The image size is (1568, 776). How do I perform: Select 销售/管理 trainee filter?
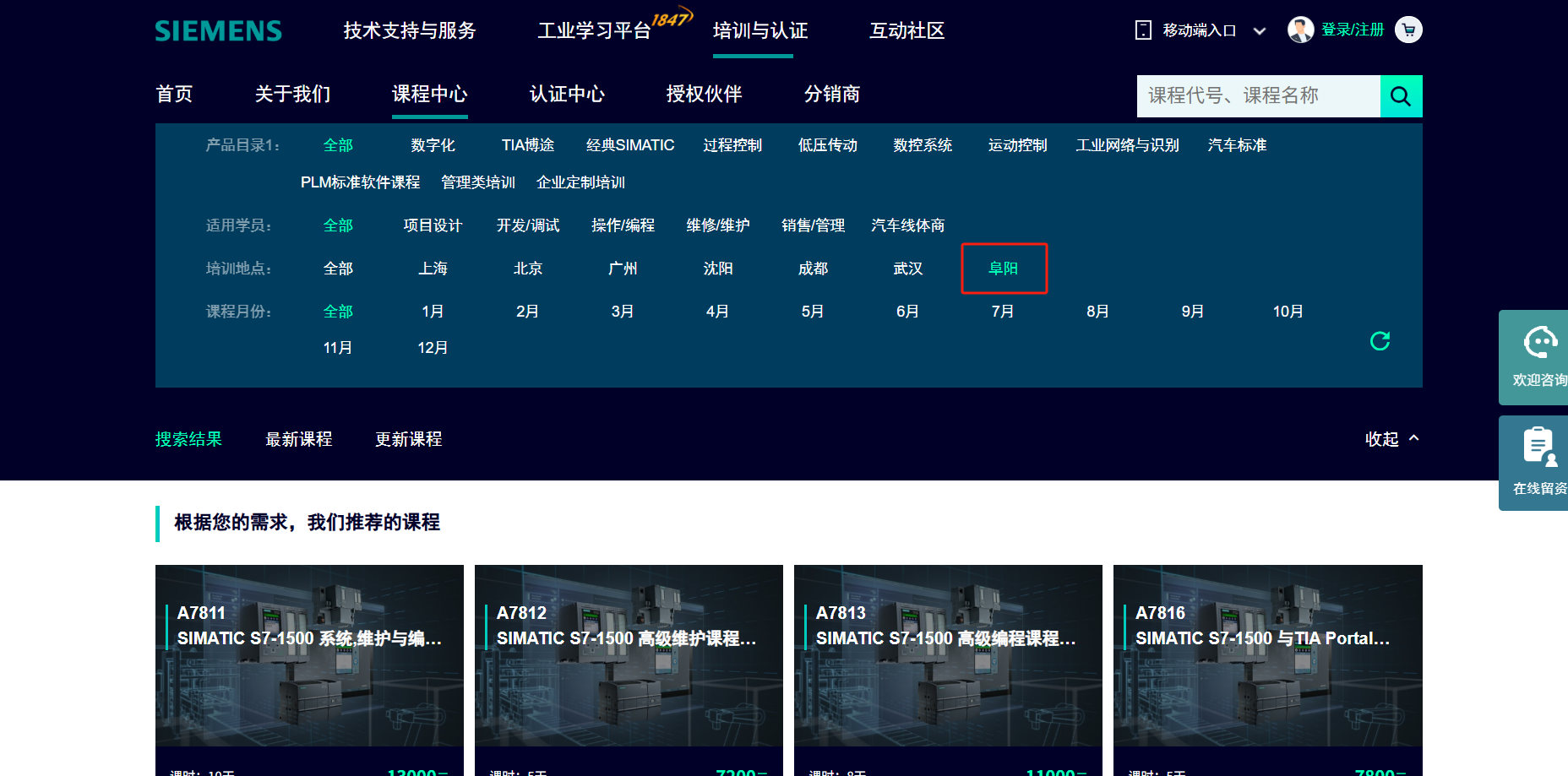[814, 225]
